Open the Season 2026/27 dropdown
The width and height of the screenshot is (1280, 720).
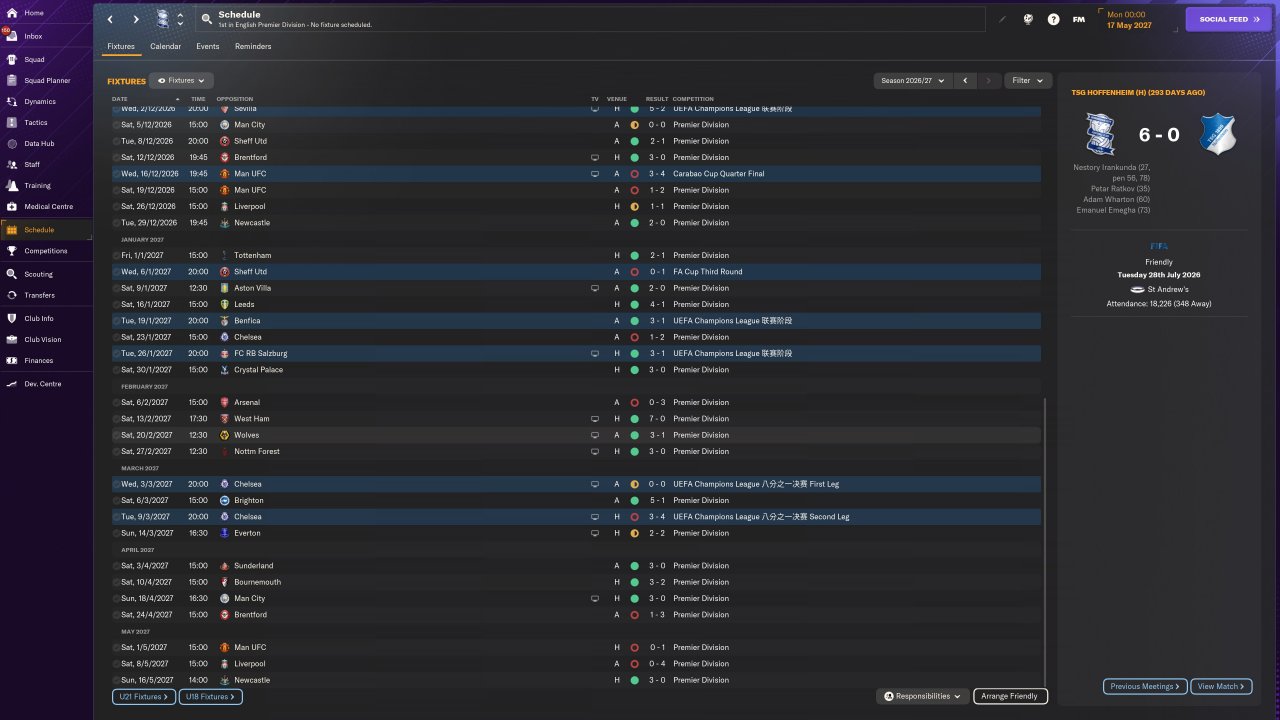pyautogui.click(x=911, y=80)
